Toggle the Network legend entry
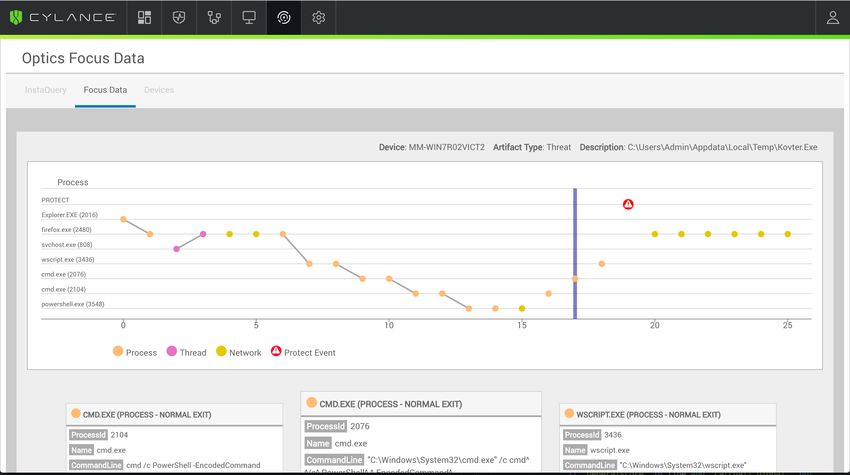Image resolution: width=850 pixels, height=475 pixels. (x=239, y=352)
